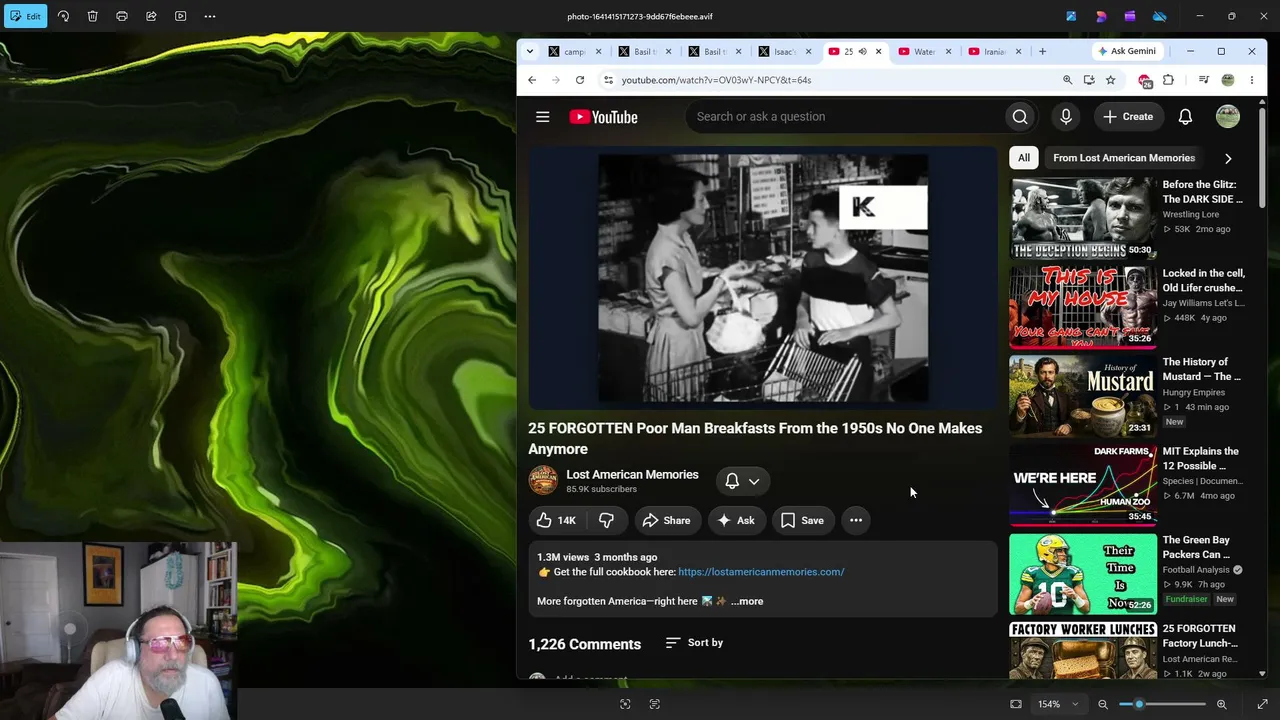Open more actions ellipsis under video

[856, 520]
